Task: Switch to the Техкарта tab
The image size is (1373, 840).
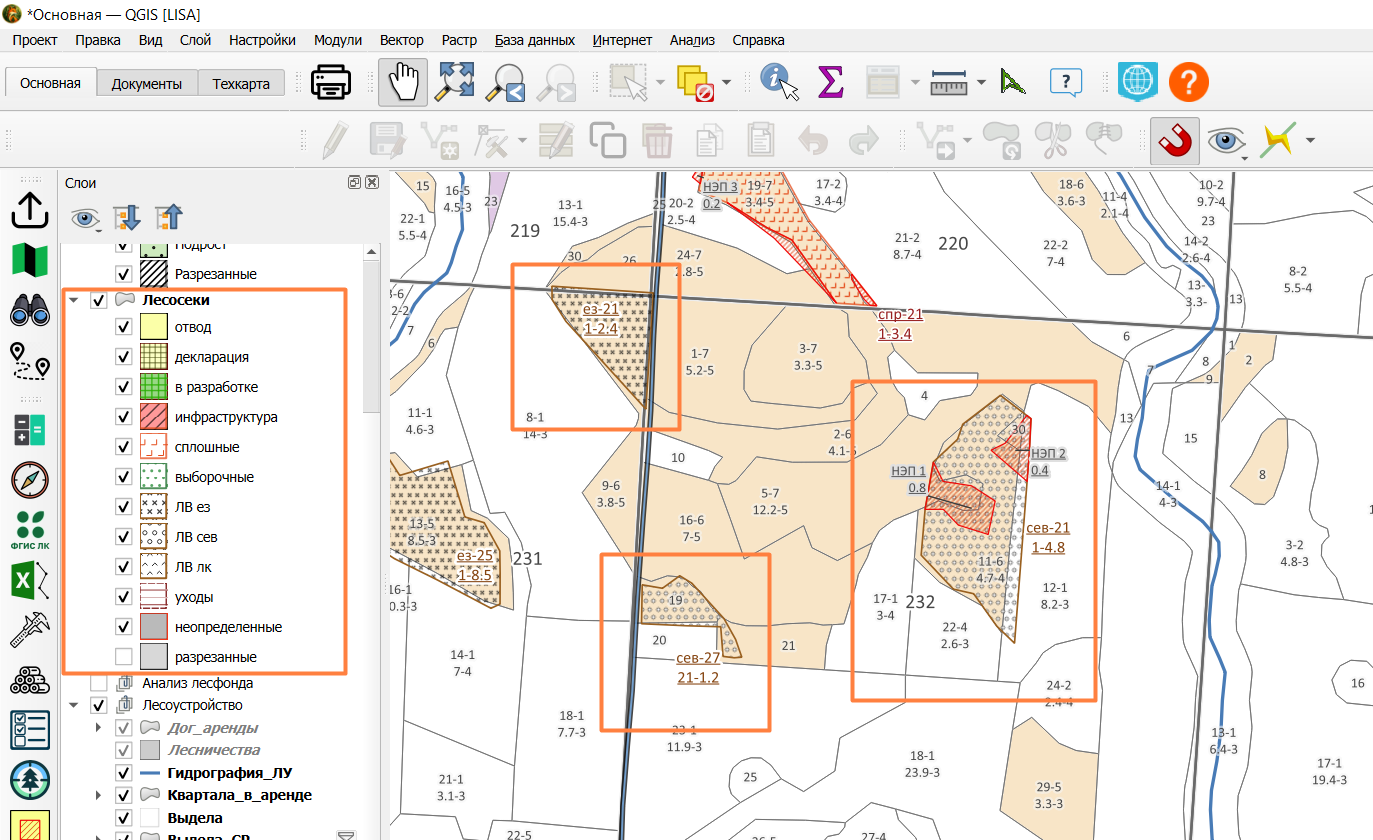Action: (241, 84)
